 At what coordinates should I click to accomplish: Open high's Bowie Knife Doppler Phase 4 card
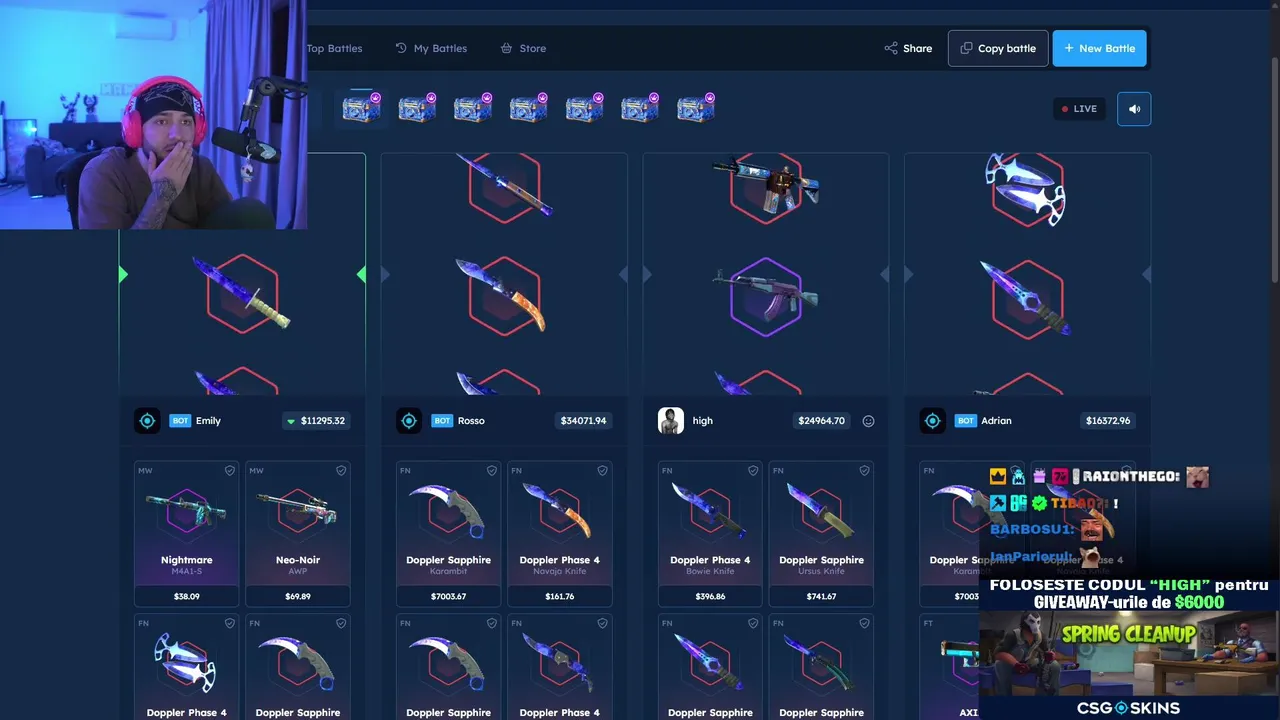tap(710, 534)
